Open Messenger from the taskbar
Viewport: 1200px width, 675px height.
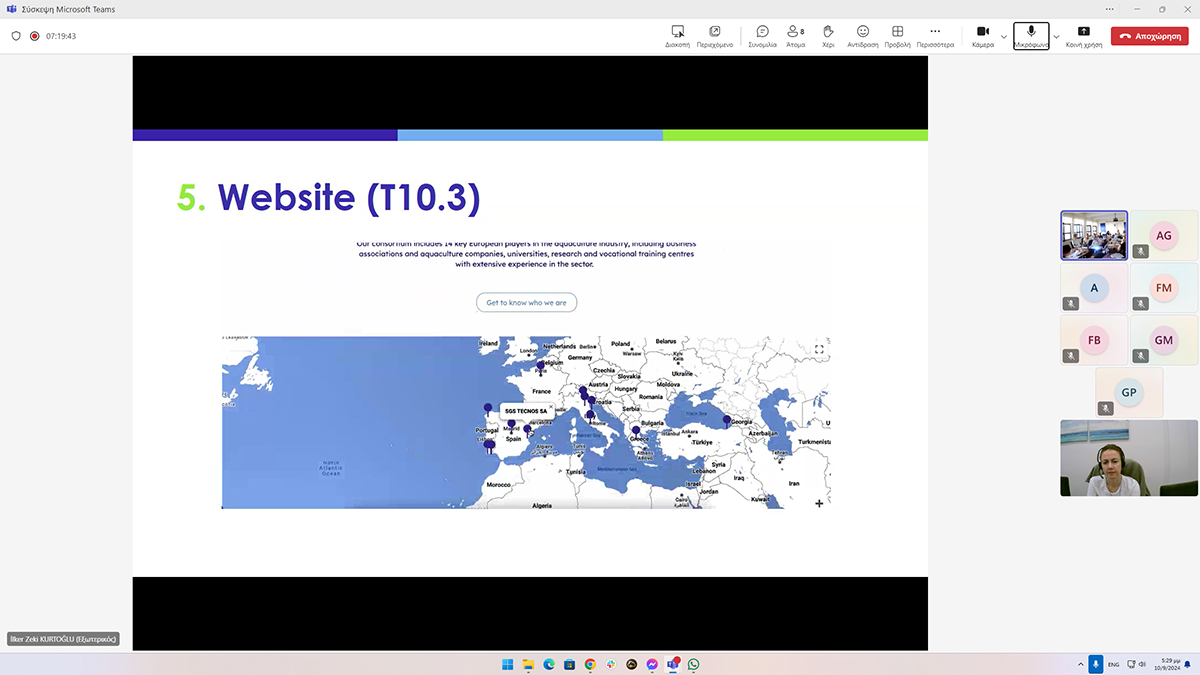tap(652, 664)
